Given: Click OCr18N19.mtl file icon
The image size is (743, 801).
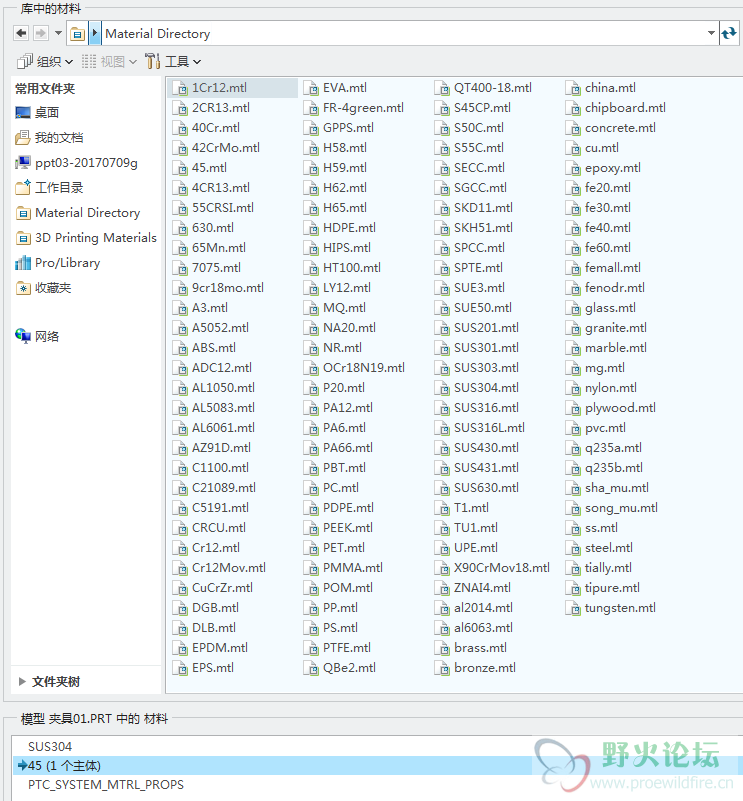Looking at the screenshot, I should coord(311,368).
